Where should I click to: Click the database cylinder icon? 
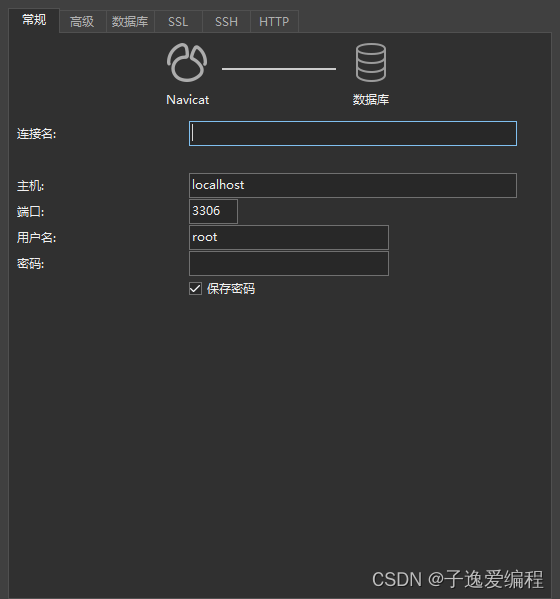click(371, 62)
